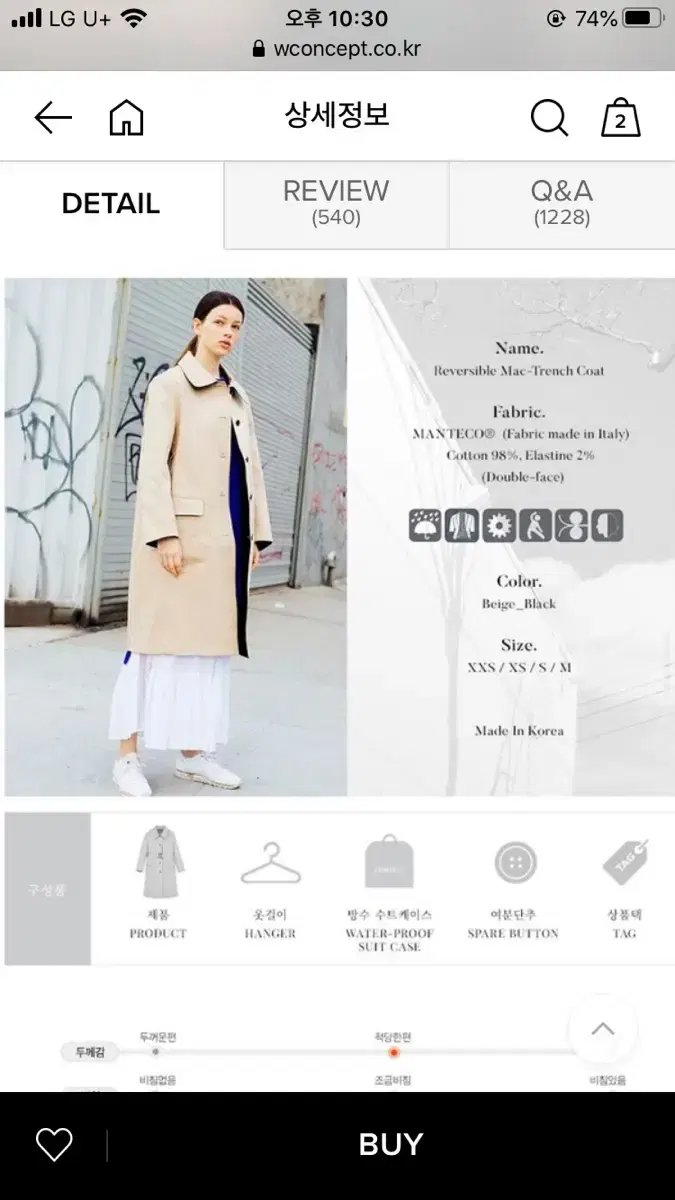
Task: Tap the water-proof suit case icon
Action: click(389, 862)
